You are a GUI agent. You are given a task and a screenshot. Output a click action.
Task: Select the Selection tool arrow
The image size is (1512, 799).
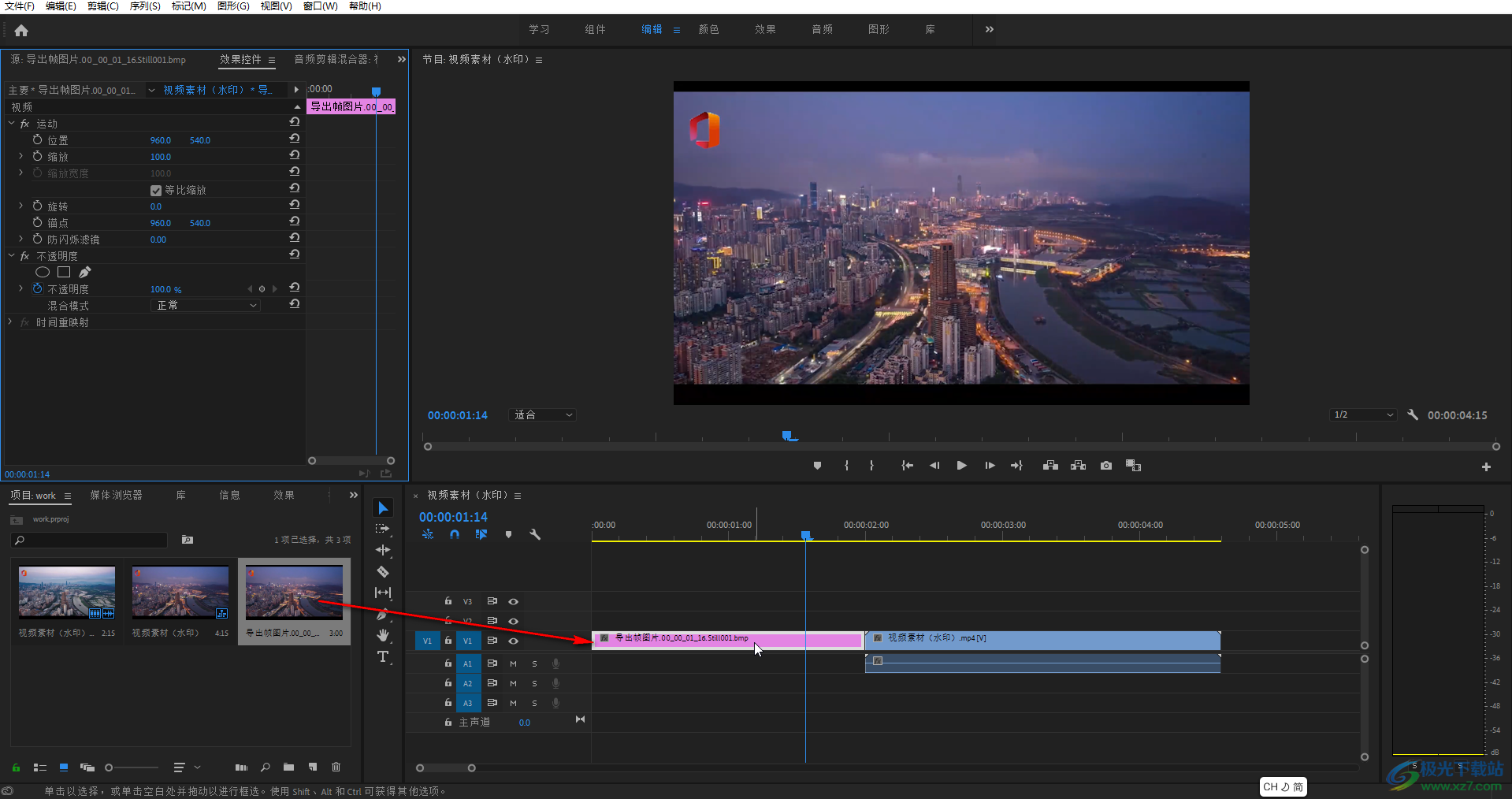pyautogui.click(x=383, y=508)
